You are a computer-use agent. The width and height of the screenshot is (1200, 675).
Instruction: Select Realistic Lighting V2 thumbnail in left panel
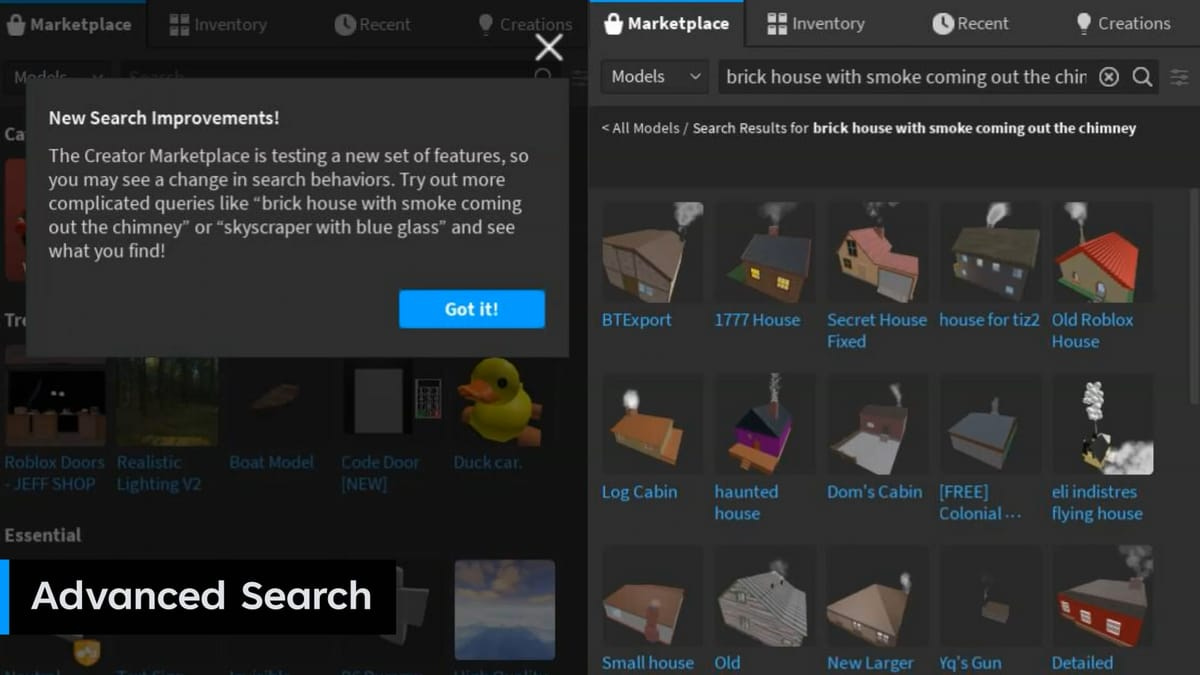click(x=167, y=403)
